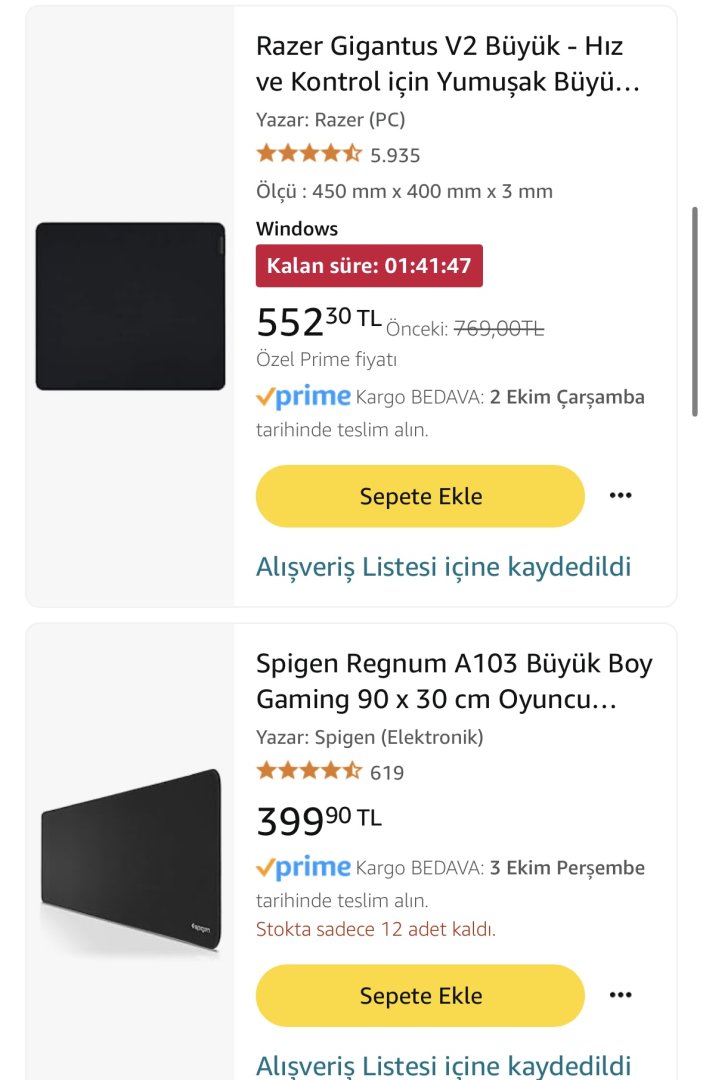
Task: Click the Spigen Regnum star rating
Action: pos(308,772)
